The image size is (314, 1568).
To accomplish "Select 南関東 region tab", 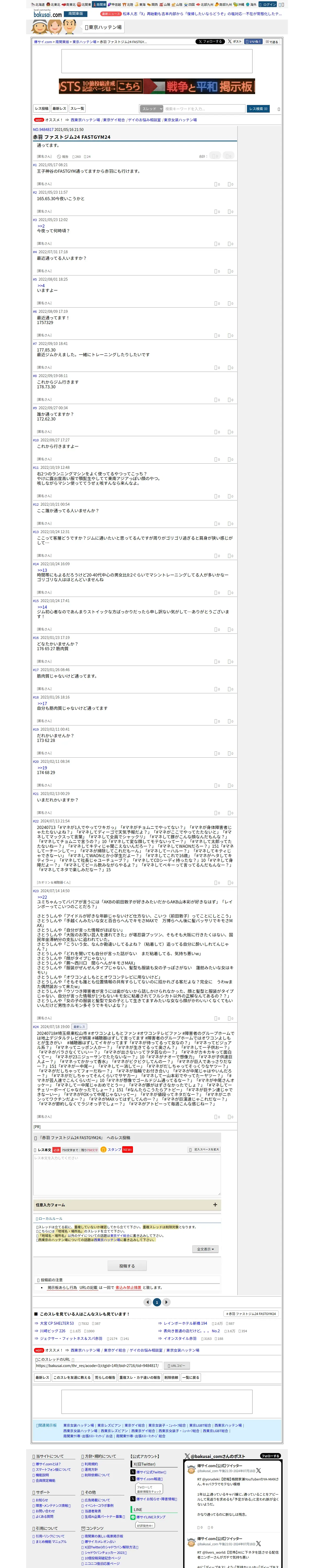I will tap(99, 4).
